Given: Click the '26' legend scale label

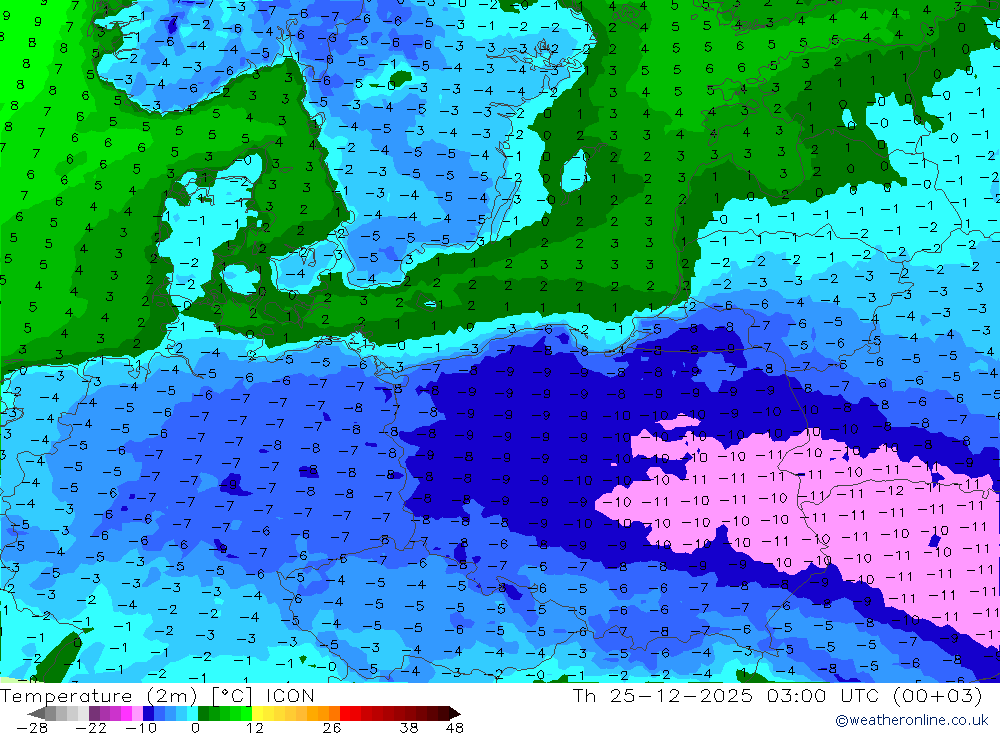Looking at the screenshot, I should [x=332, y=728].
